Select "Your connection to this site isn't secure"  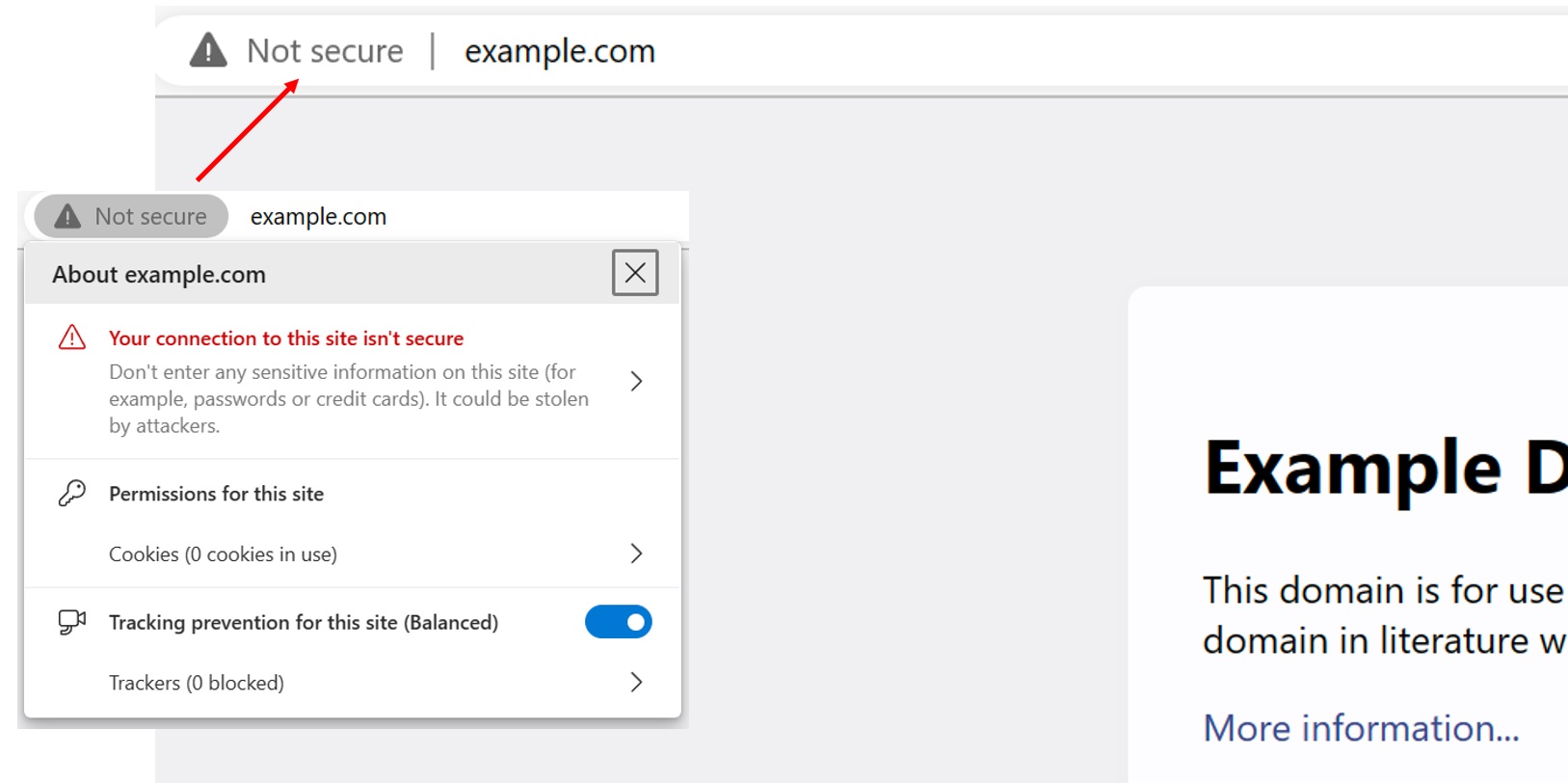pyautogui.click(x=286, y=338)
